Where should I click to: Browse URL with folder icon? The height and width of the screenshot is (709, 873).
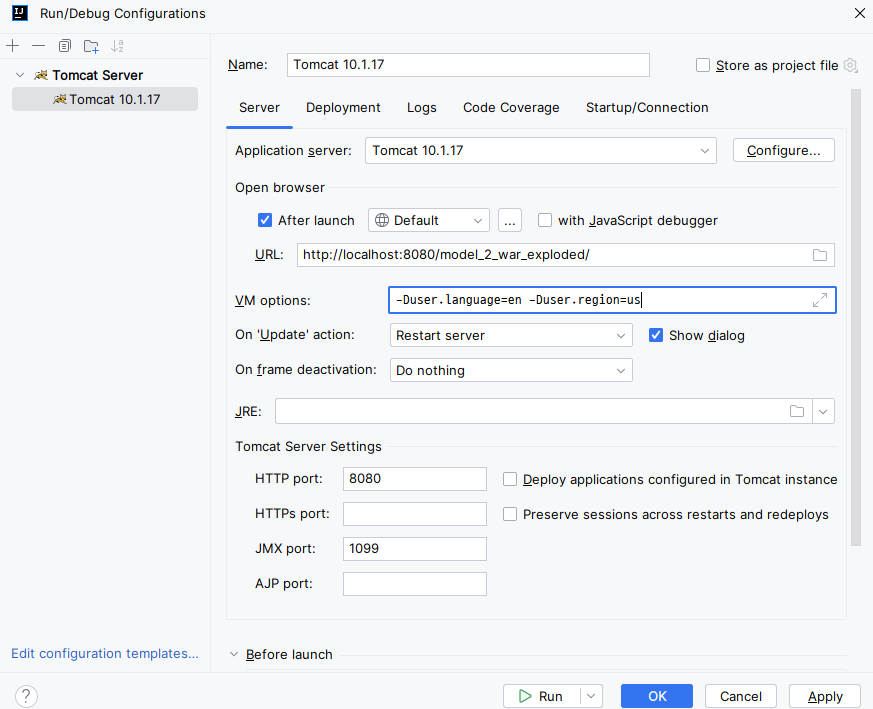pos(820,255)
